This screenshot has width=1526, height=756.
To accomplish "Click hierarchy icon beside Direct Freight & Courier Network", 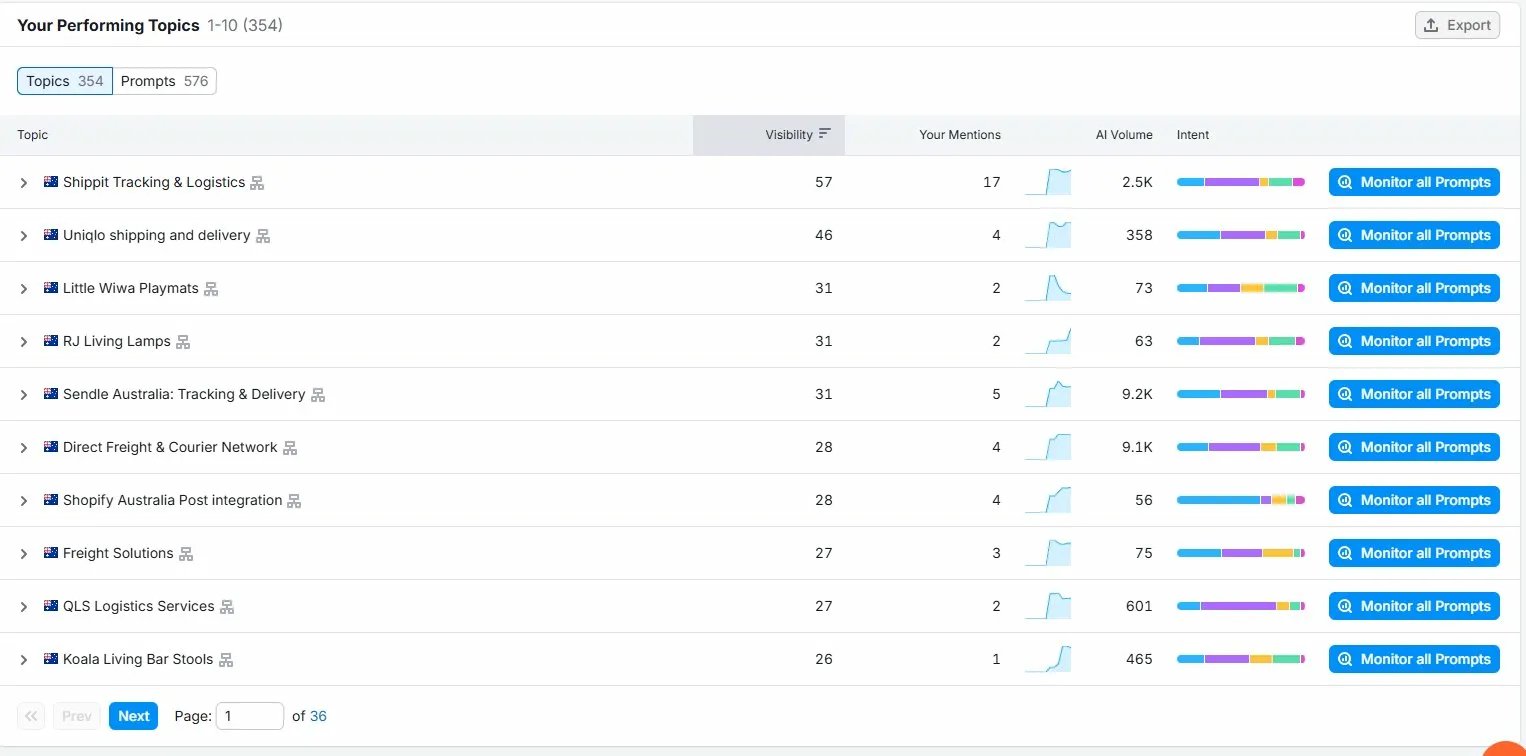I will tap(290, 448).
